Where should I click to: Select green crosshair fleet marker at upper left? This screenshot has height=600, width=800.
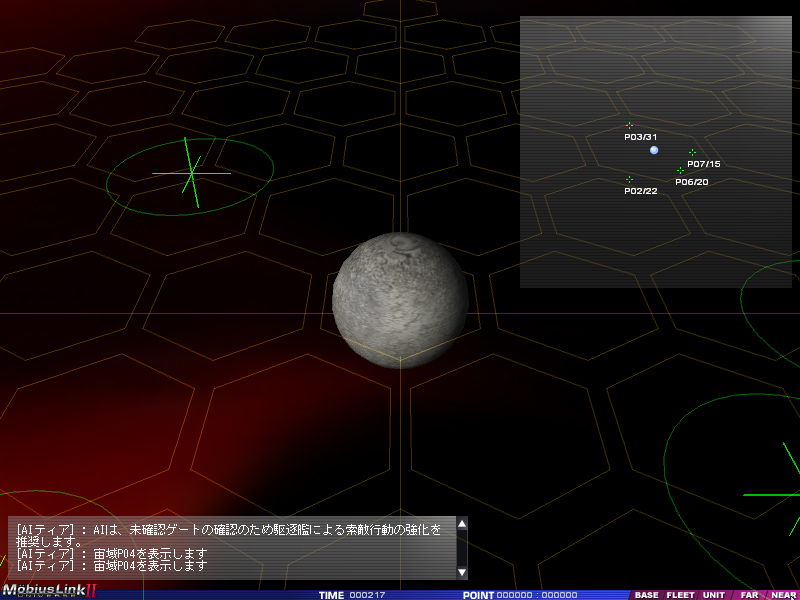click(x=191, y=173)
